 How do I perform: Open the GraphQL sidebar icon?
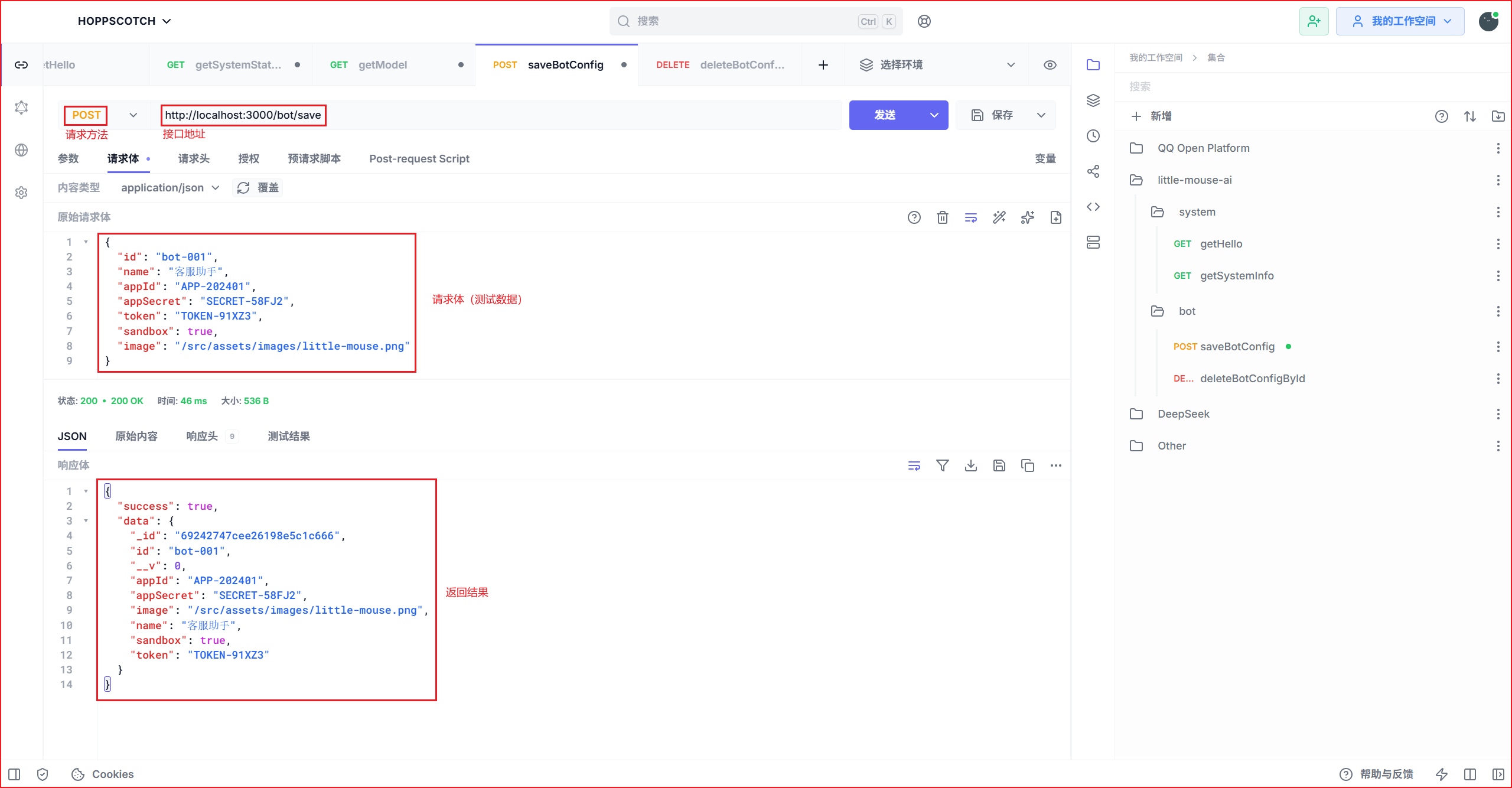[21, 108]
